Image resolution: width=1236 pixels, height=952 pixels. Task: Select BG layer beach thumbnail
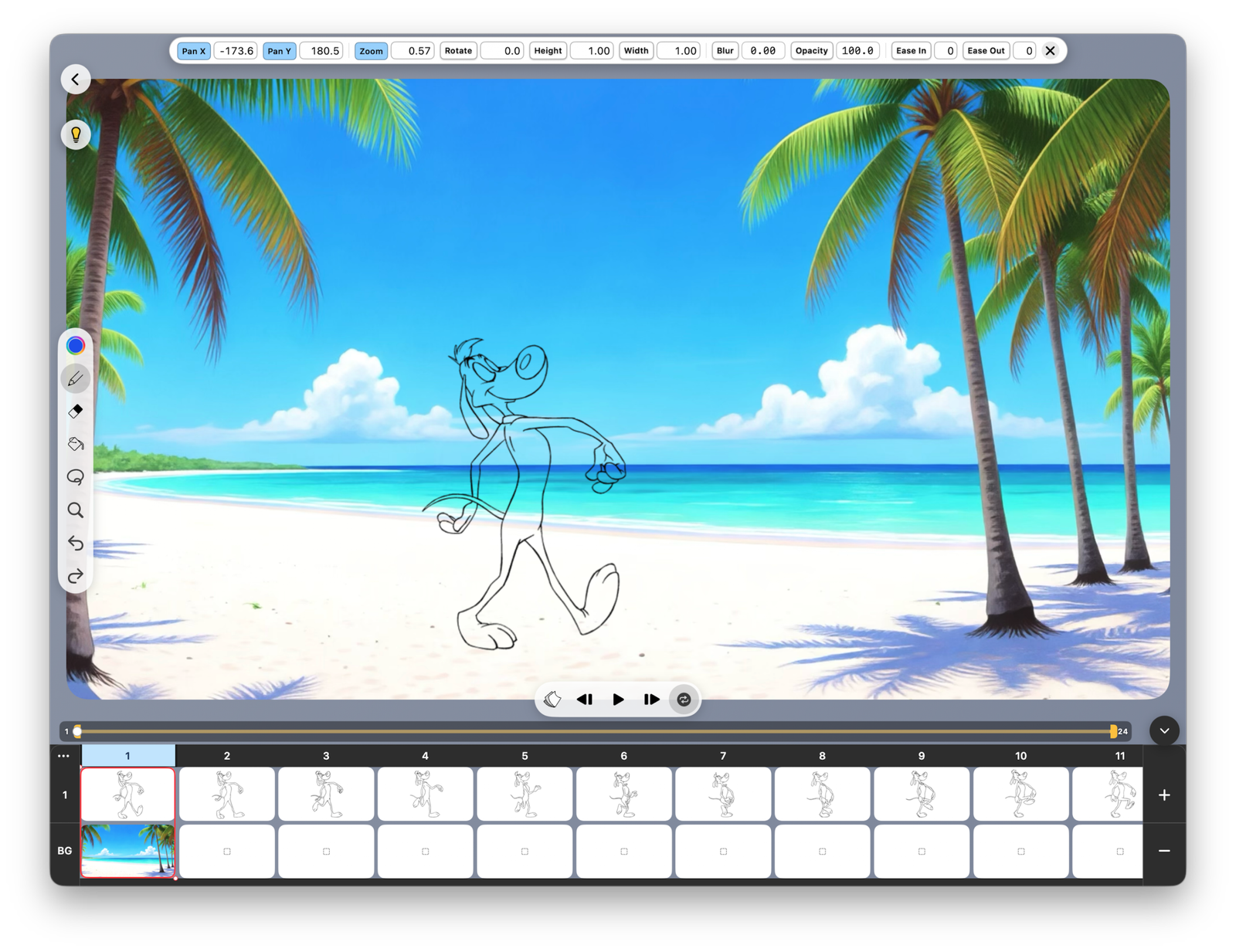pyautogui.click(x=128, y=851)
